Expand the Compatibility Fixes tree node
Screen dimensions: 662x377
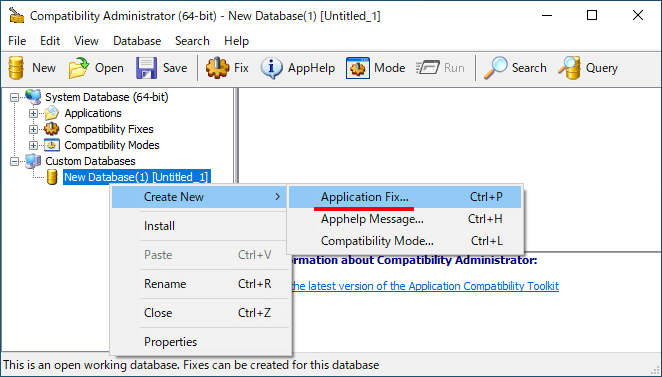[33, 130]
